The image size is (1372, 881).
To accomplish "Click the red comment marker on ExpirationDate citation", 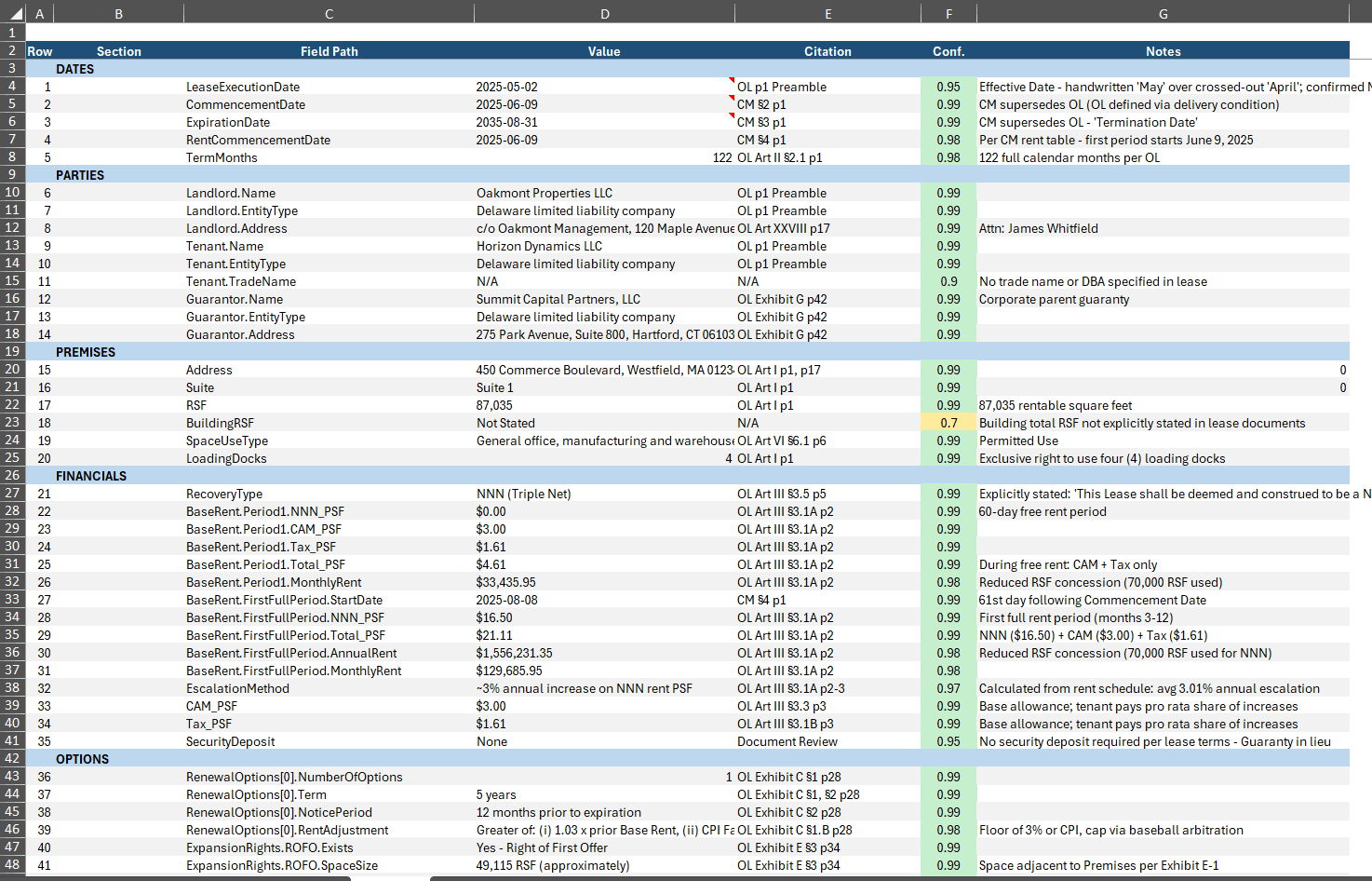I will [x=733, y=116].
